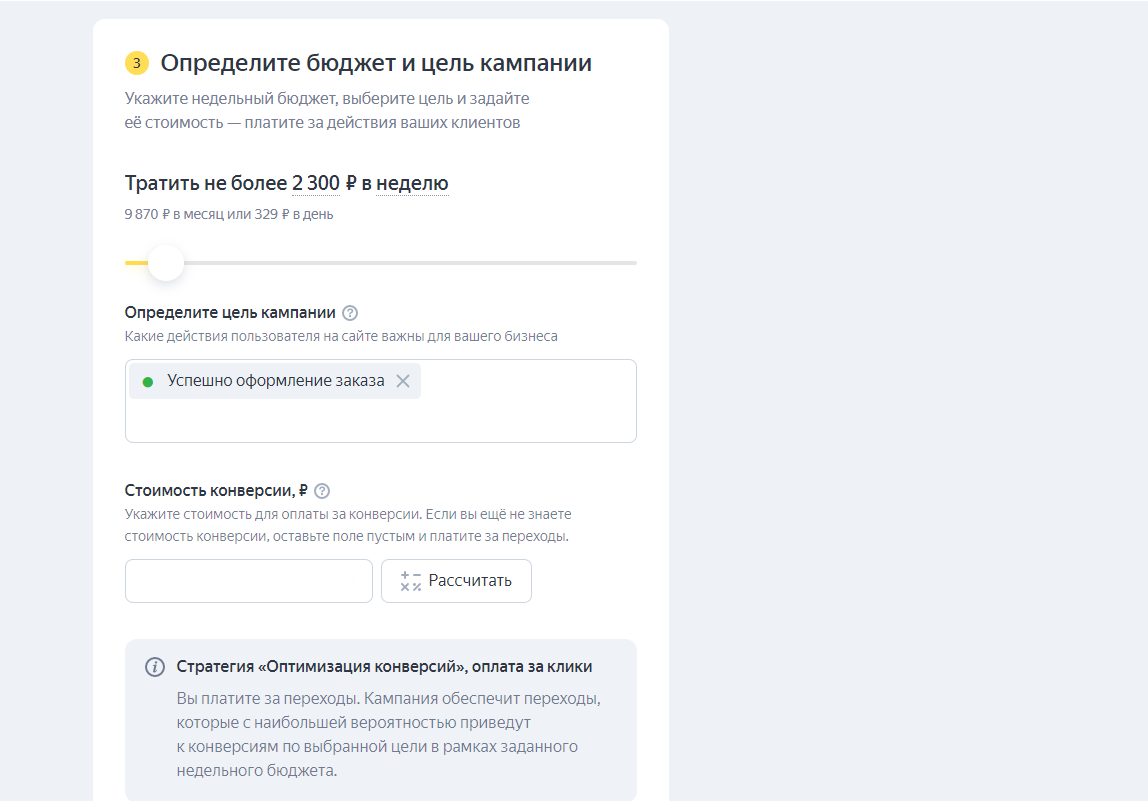Remove the "Успешно оформление заказа" goal chip
This screenshot has height=801, width=1148.
(403, 381)
